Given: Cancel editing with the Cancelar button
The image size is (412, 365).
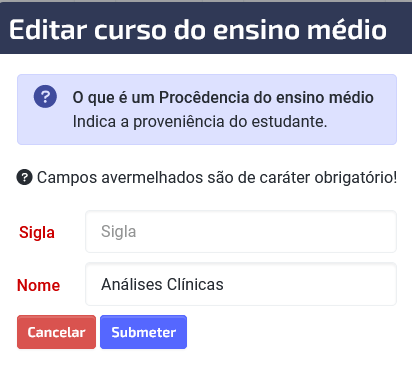Looking at the screenshot, I should (x=56, y=332).
